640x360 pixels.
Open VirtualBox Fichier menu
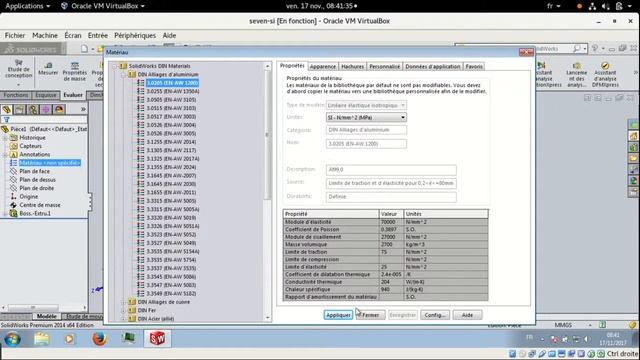[x=15, y=36]
